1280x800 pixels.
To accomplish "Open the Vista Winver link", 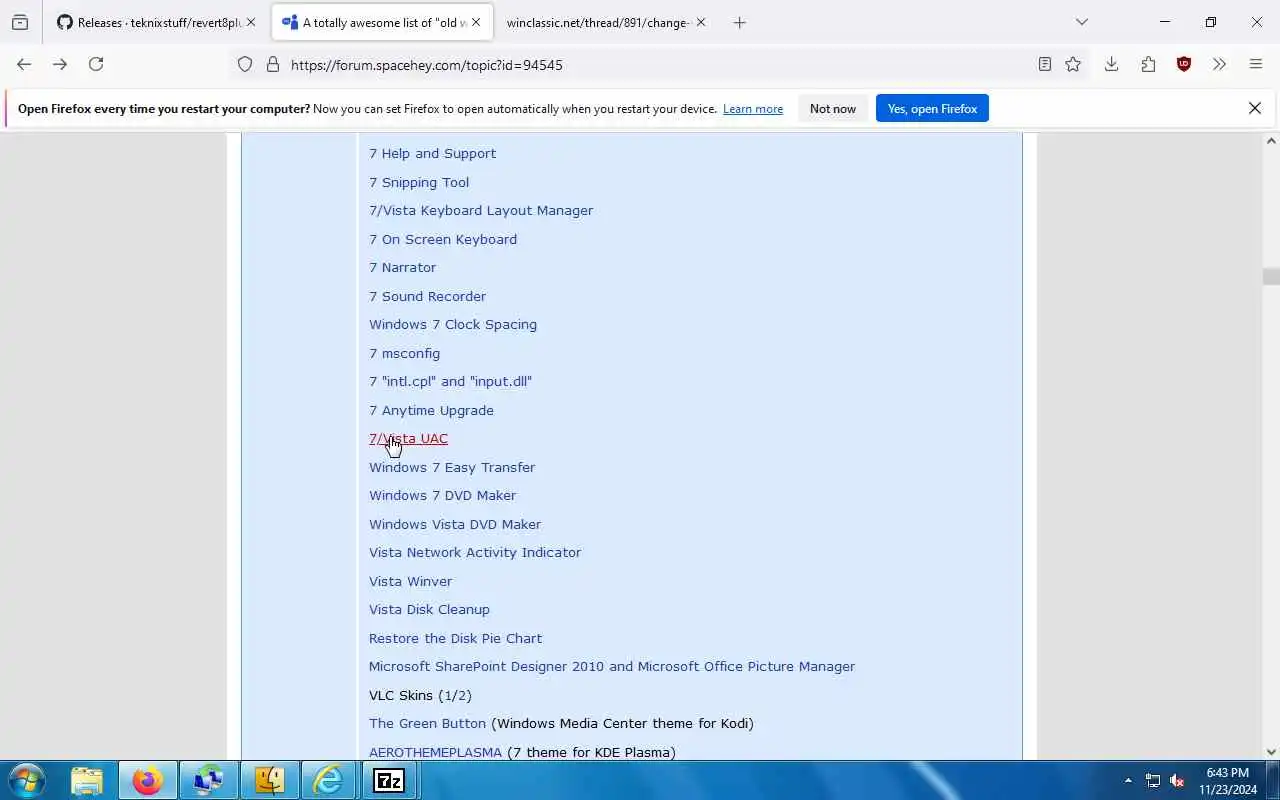I will [410, 581].
